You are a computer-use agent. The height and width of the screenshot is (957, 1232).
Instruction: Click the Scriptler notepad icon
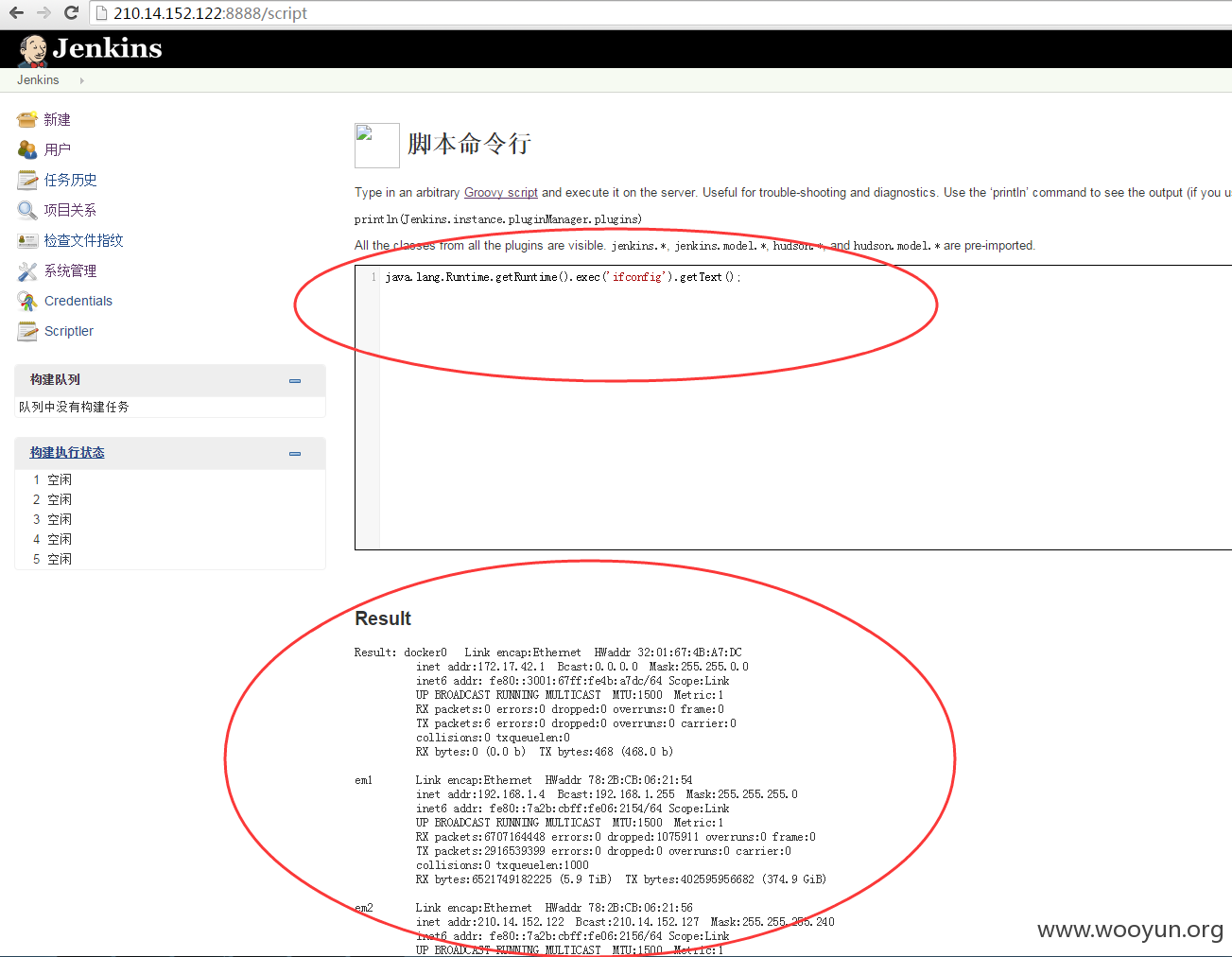click(26, 331)
